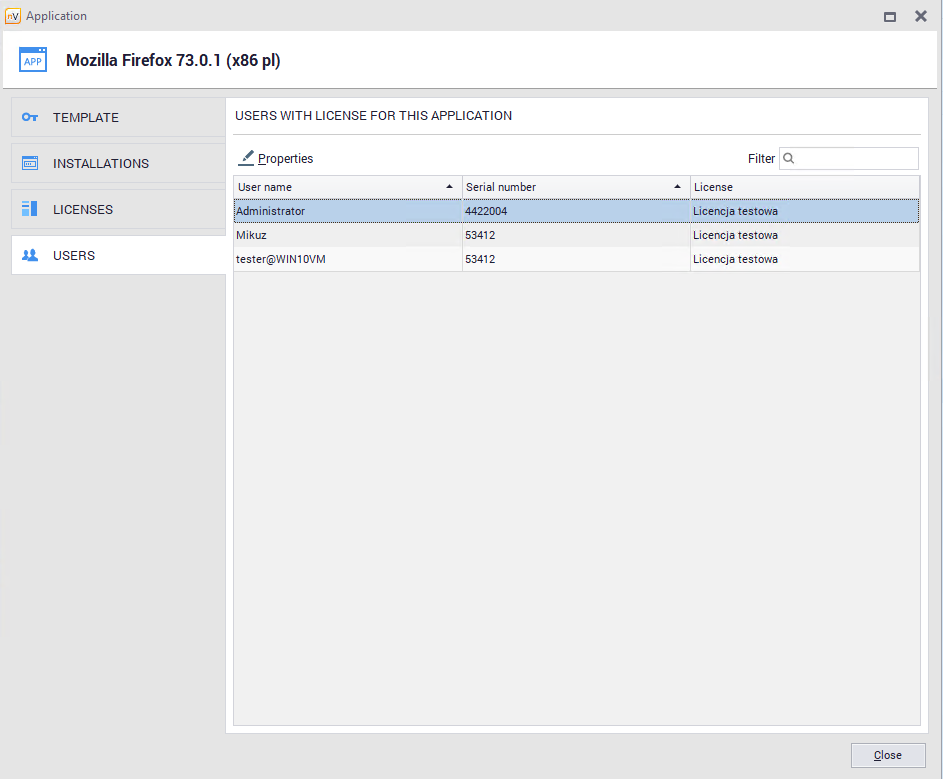
Task: Sort by User name column arrow
Action: pyautogui.click(x=449, y=187)
